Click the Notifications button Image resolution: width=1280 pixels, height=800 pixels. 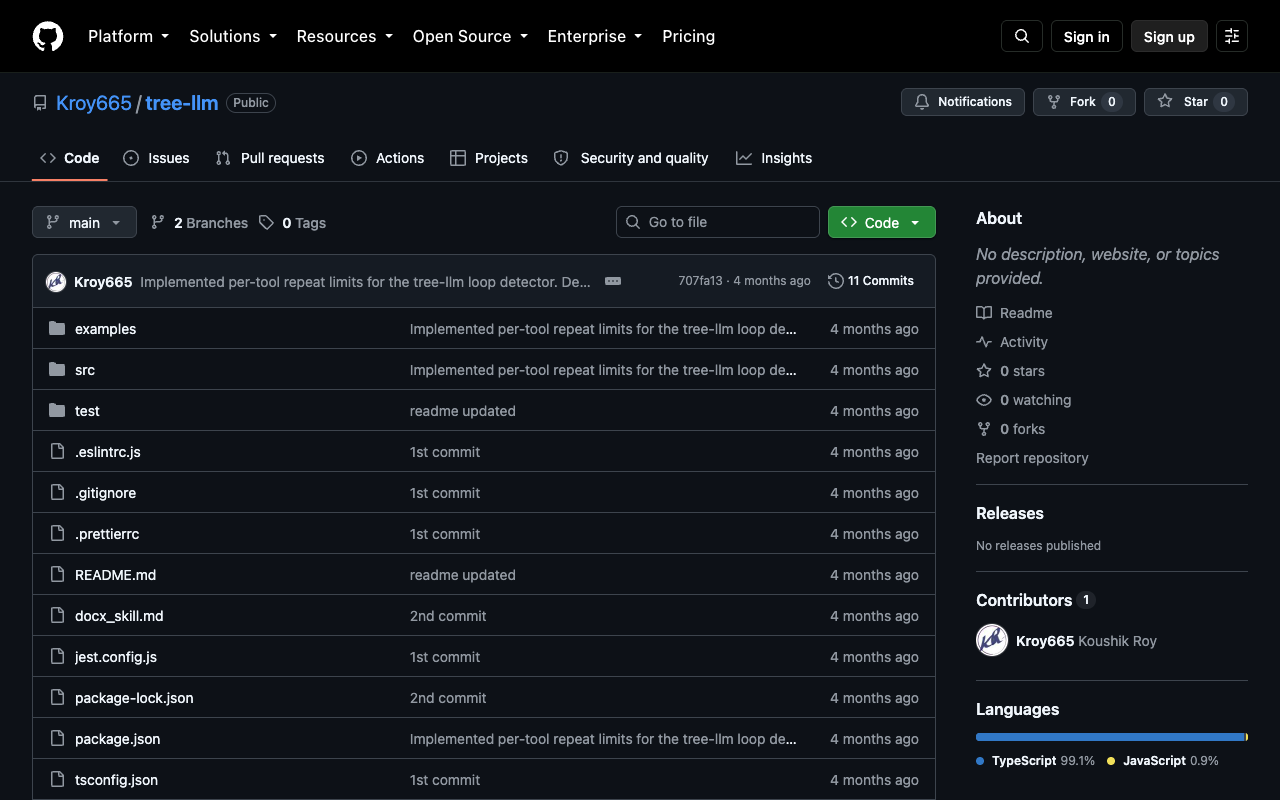pos(963,102)
